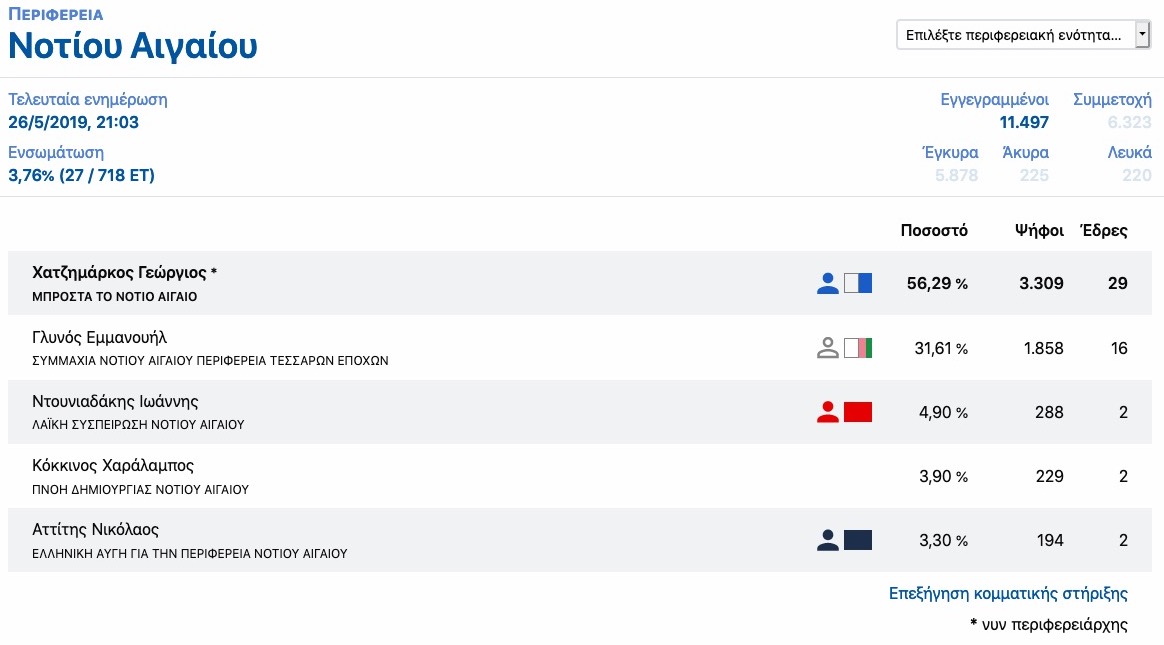Click white-blue flag next to Χατζημάρκος
Image resolution: width=1164 pixels, height=645 pixels.
(x=858, y=284)
